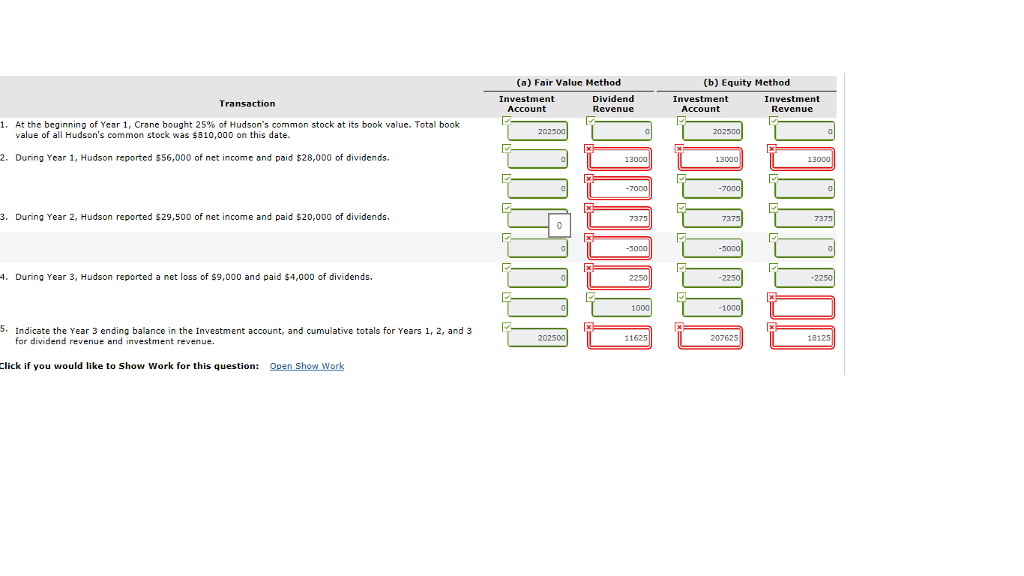Click the red X icon on the -7000 Dividend Revenue entry
1024x576 pixels.
(x=588, y=177)
